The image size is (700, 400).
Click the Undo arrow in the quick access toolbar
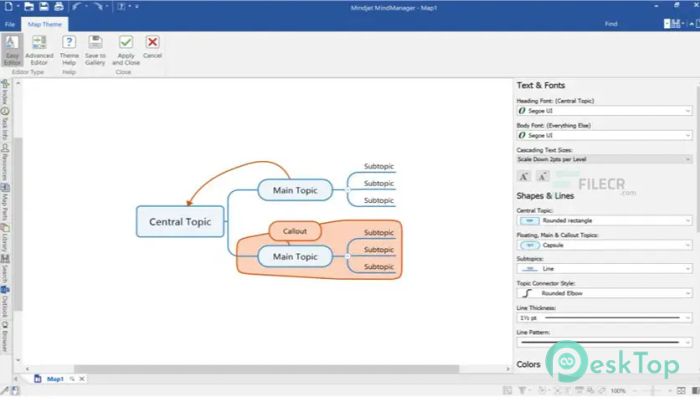point(77,6)
